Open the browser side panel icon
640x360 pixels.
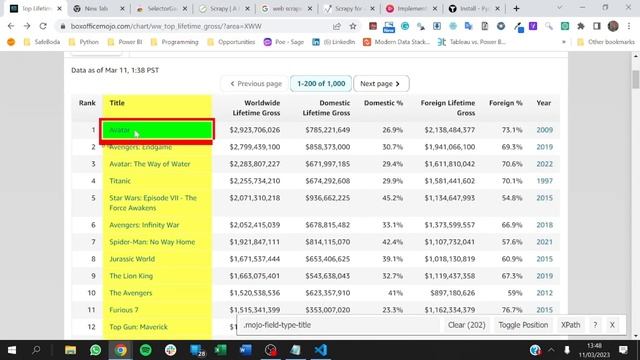click(x=597, y=26)
